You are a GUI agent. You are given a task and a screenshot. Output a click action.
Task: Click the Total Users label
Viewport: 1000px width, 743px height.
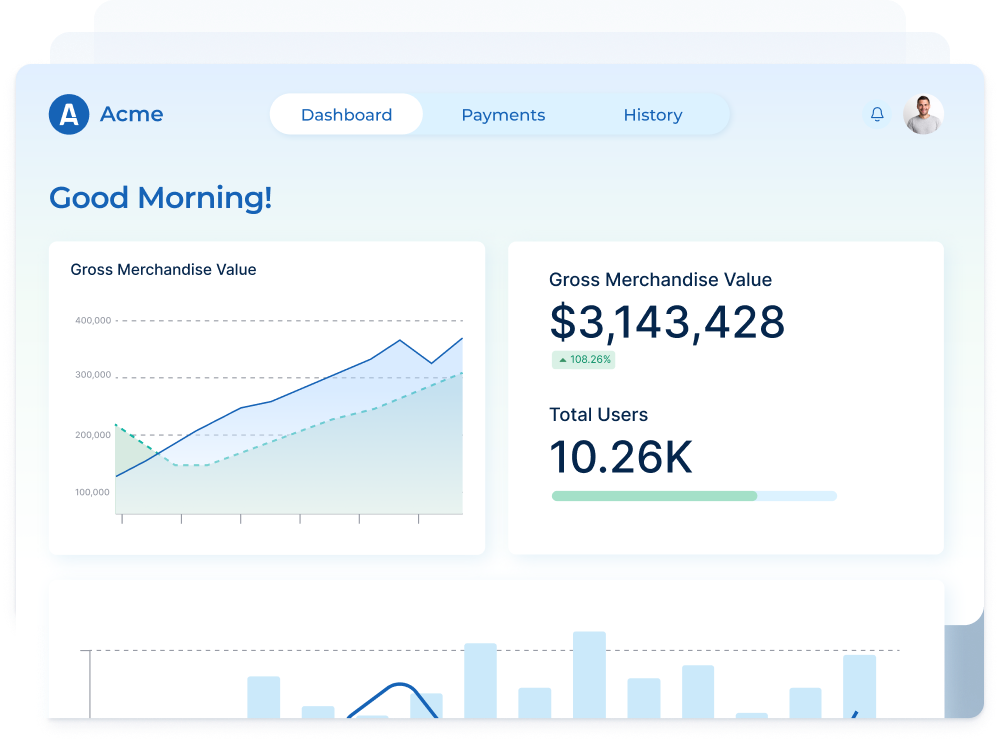point(598,415)
